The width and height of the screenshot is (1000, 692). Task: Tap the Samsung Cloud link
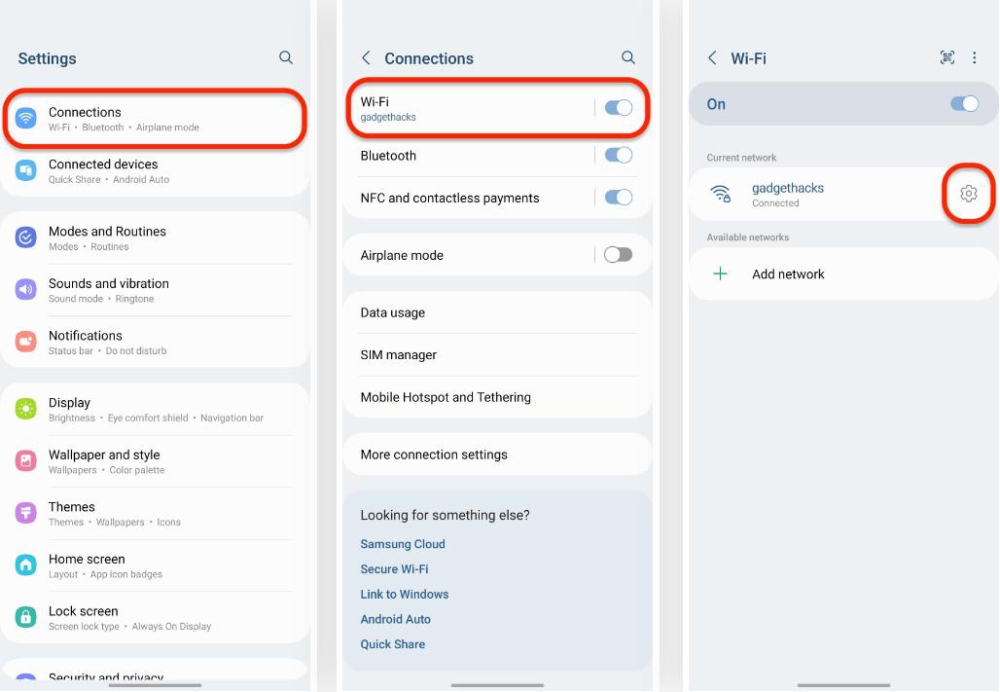pos(403,544)
